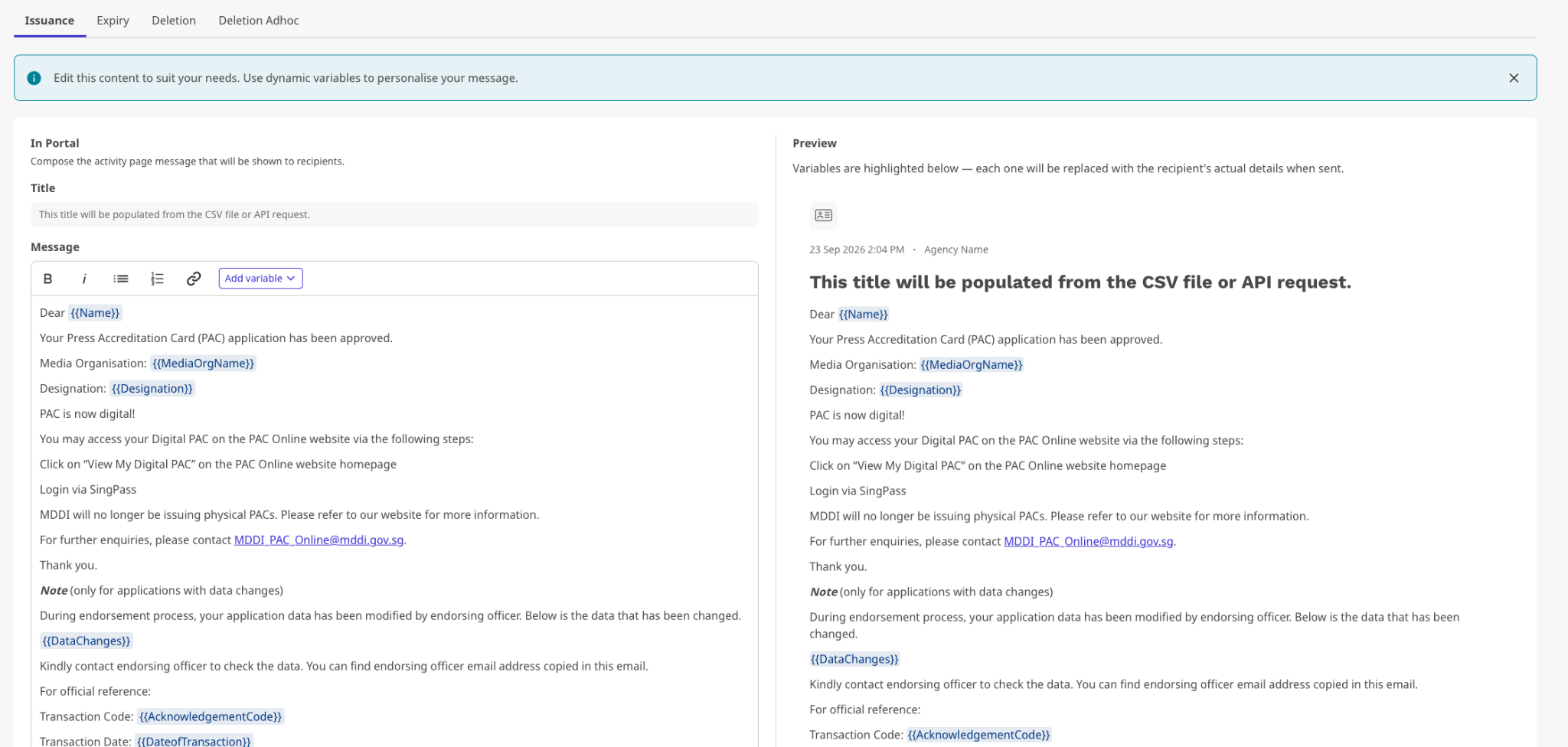
Task: Dismiss the info banner with X
Action: (1514, 78)
